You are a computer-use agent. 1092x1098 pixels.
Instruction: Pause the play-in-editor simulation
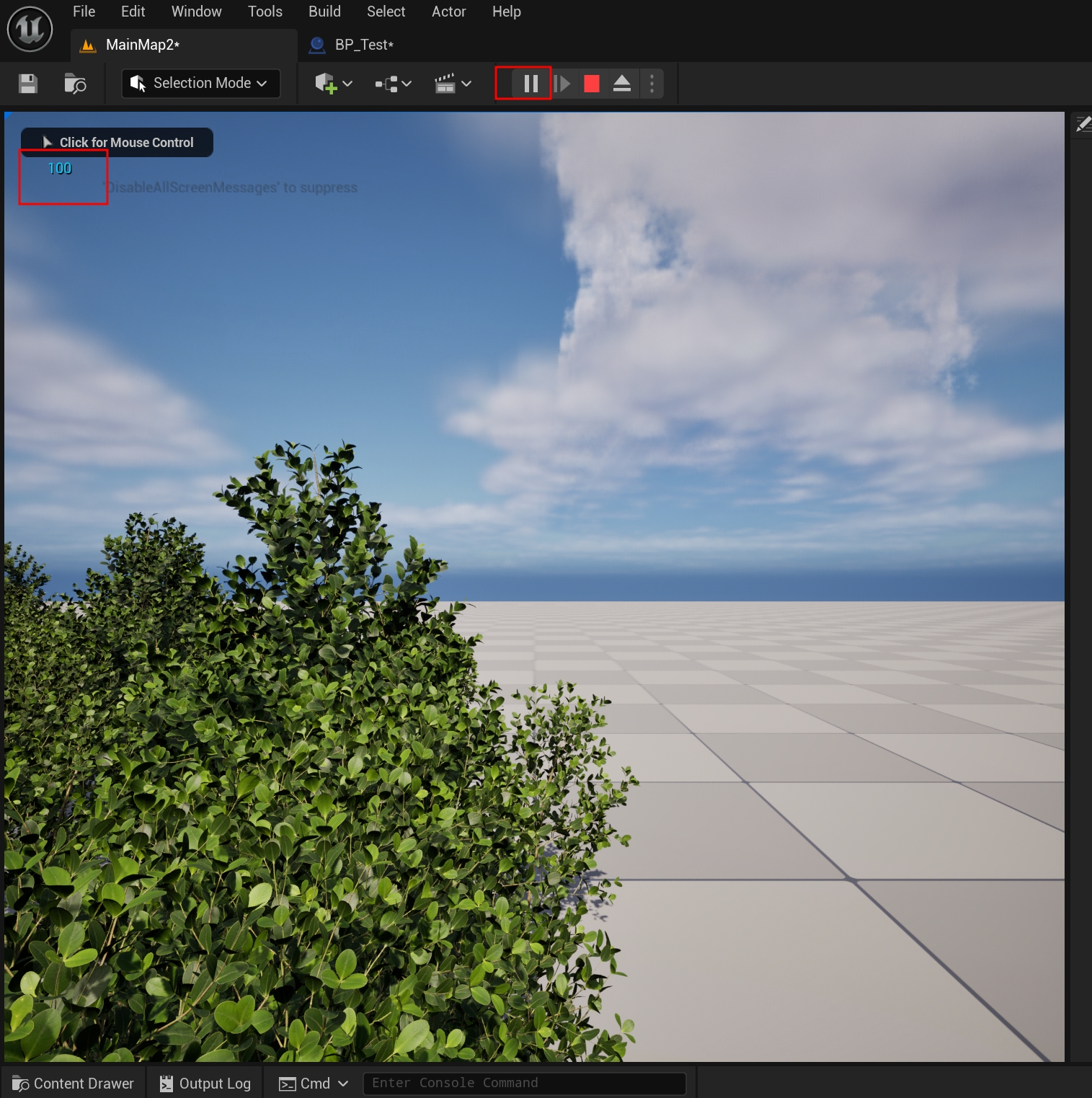(x=531, y=84)
